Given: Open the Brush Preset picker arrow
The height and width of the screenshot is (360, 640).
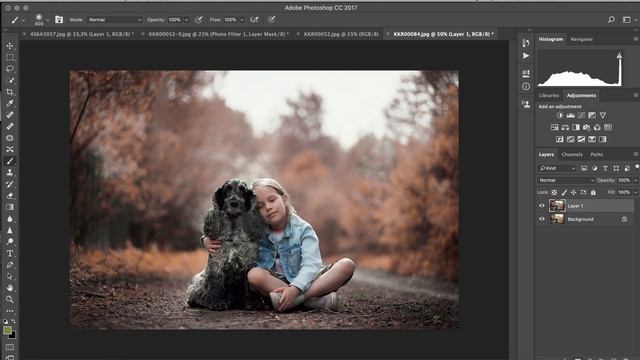Looking at the screenshot, I should pyautogui.click(x=47, y=20).
